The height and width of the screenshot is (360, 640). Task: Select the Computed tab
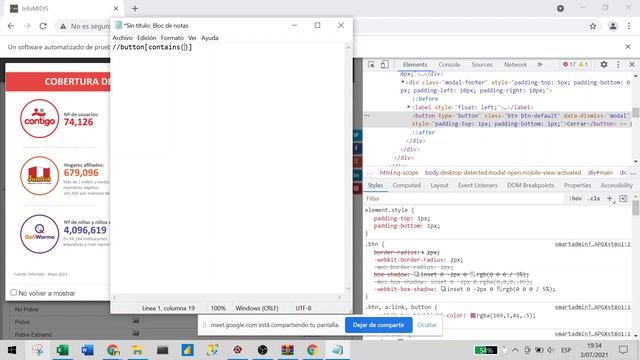pos(407,185)
